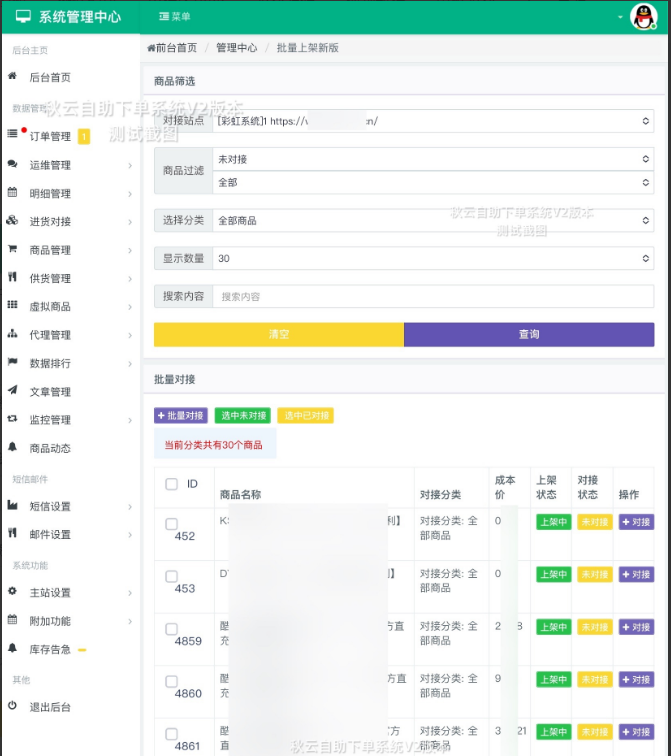
Task: Expand the 进货对接 chevron
Action: (x=130, y=222)
